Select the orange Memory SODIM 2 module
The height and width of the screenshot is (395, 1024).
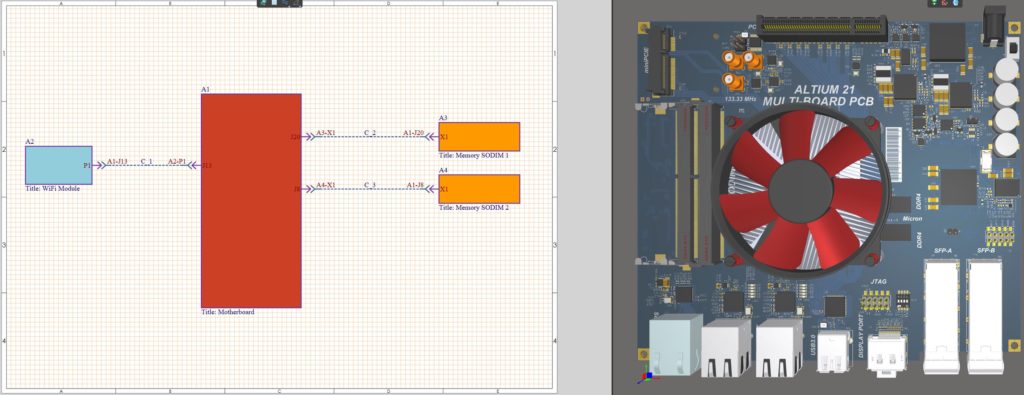click(479, 189)
